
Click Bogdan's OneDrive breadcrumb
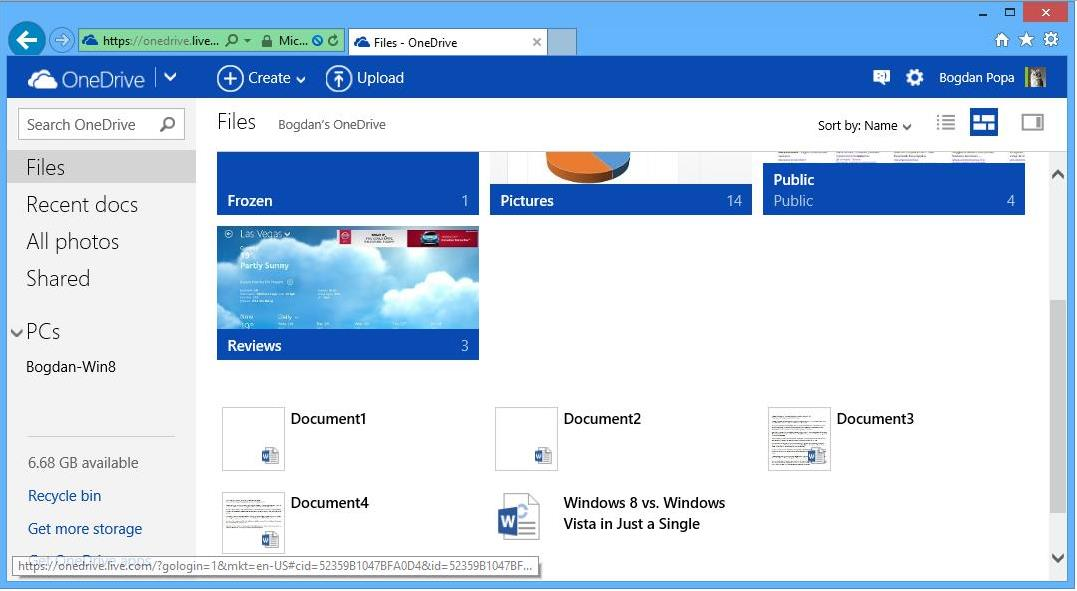tap(332, 124)
